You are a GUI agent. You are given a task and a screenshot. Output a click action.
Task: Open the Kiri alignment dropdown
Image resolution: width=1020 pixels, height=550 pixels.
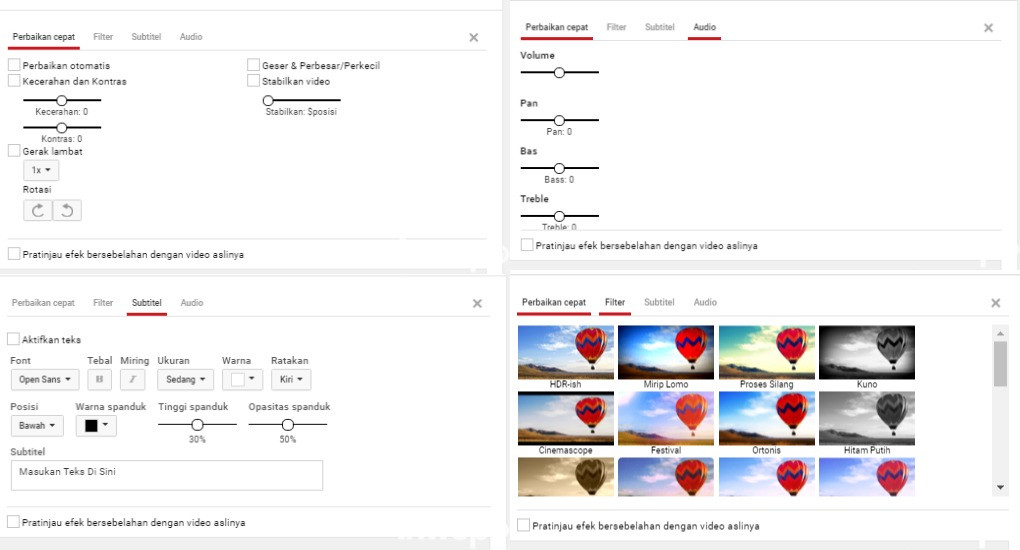coord(291,380)
